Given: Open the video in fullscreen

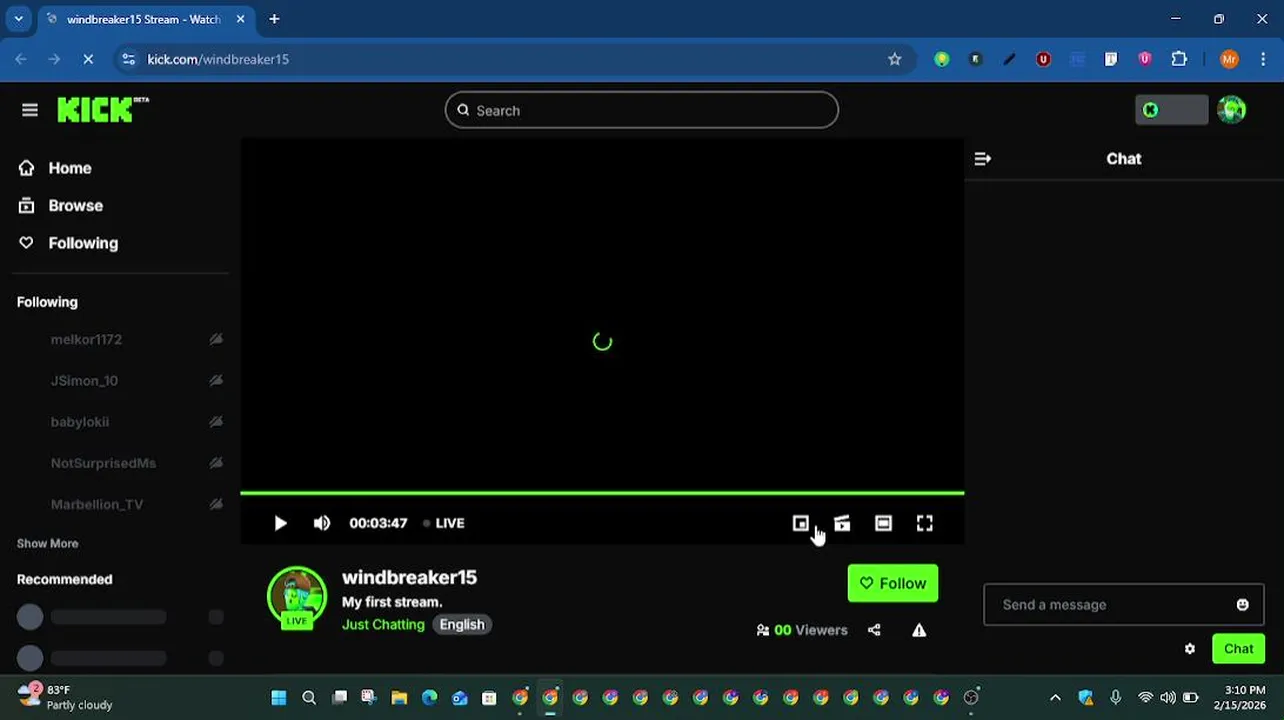Looking at the screenshot, I should (925, 523).
